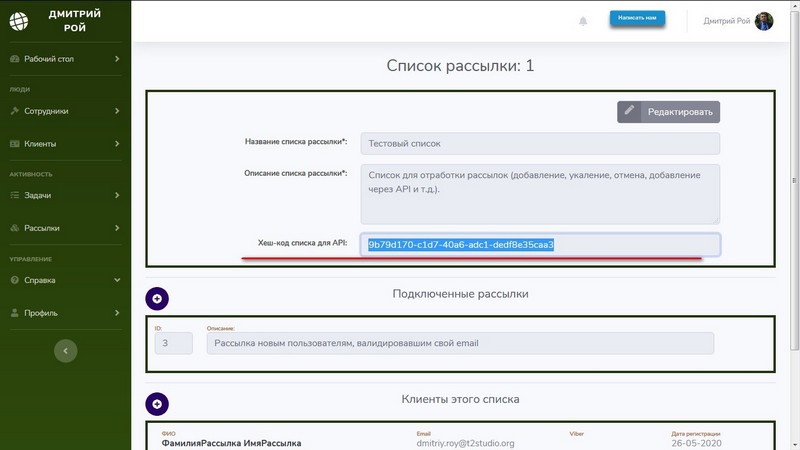Viewport: 800px width, 450px height.
Task: Click the notification bell icon
Action: tap(583, 21)
